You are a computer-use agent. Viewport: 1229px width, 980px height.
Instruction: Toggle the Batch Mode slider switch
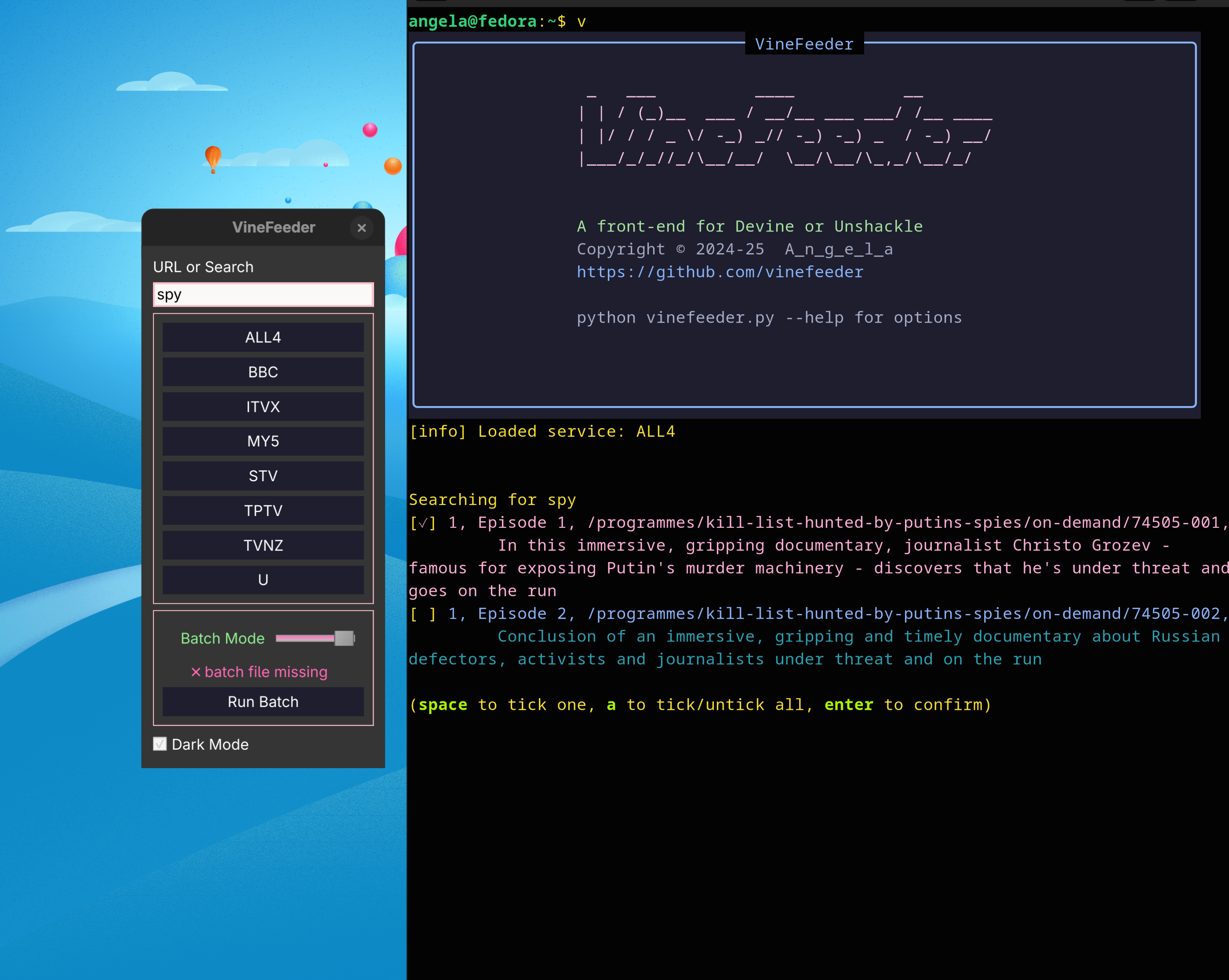(x=315, y=638)
